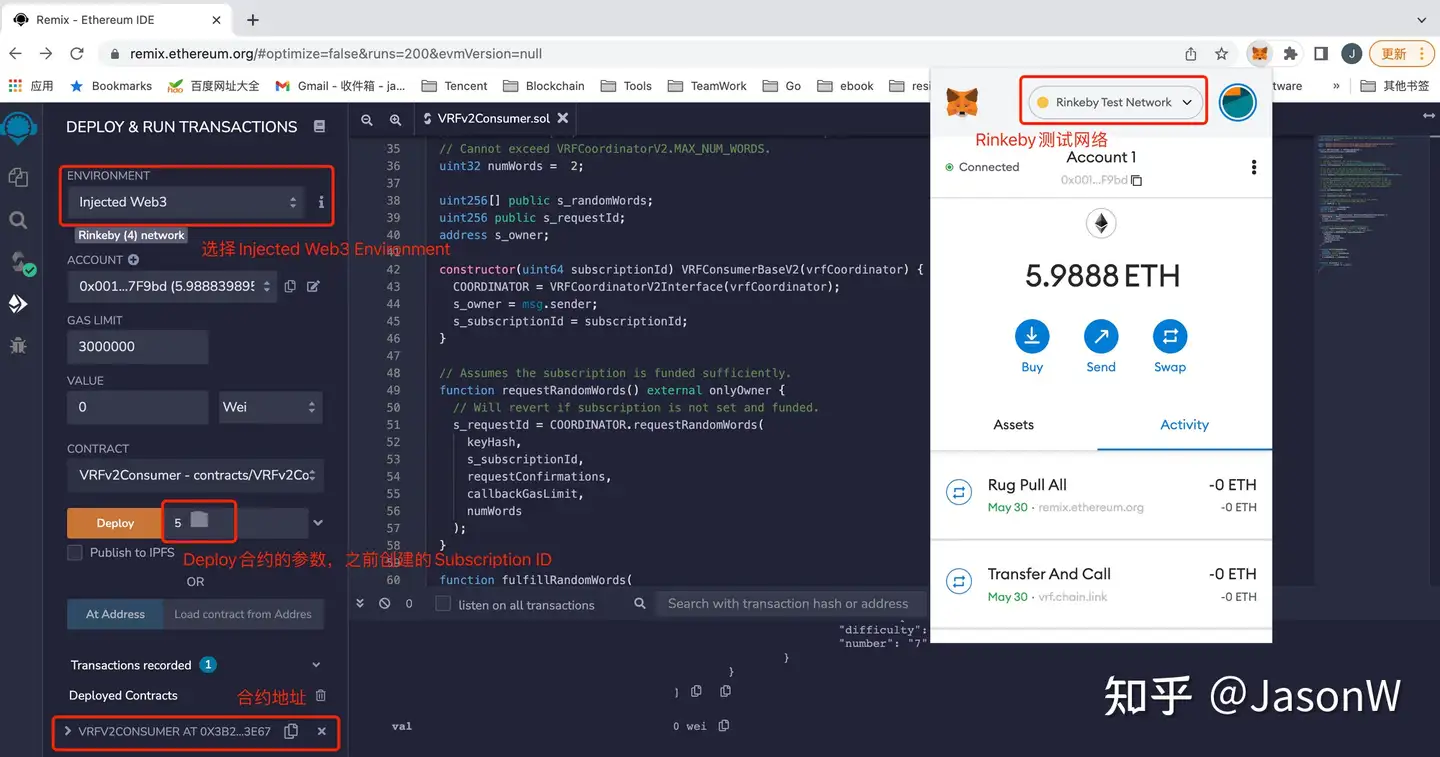This screenshot has width=1440, height=757.
Task: Reload the browser page
Action: pyautogui.click(x=77, y=54)
